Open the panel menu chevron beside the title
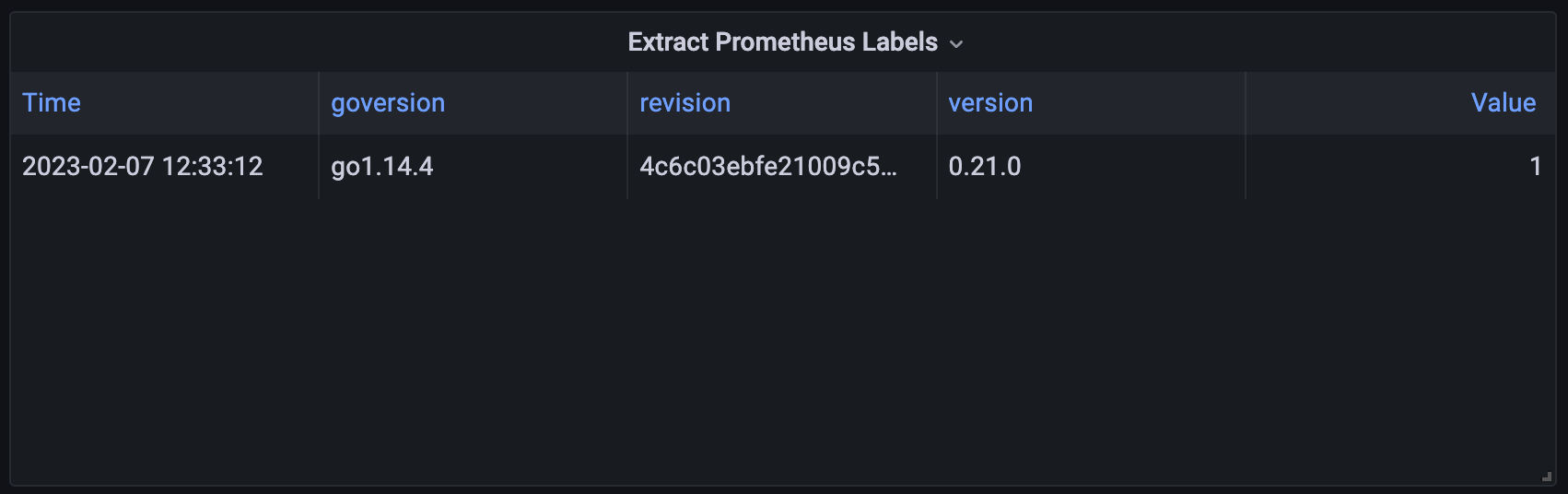Viewport: 1568px width, 494px height. [956, 44]
